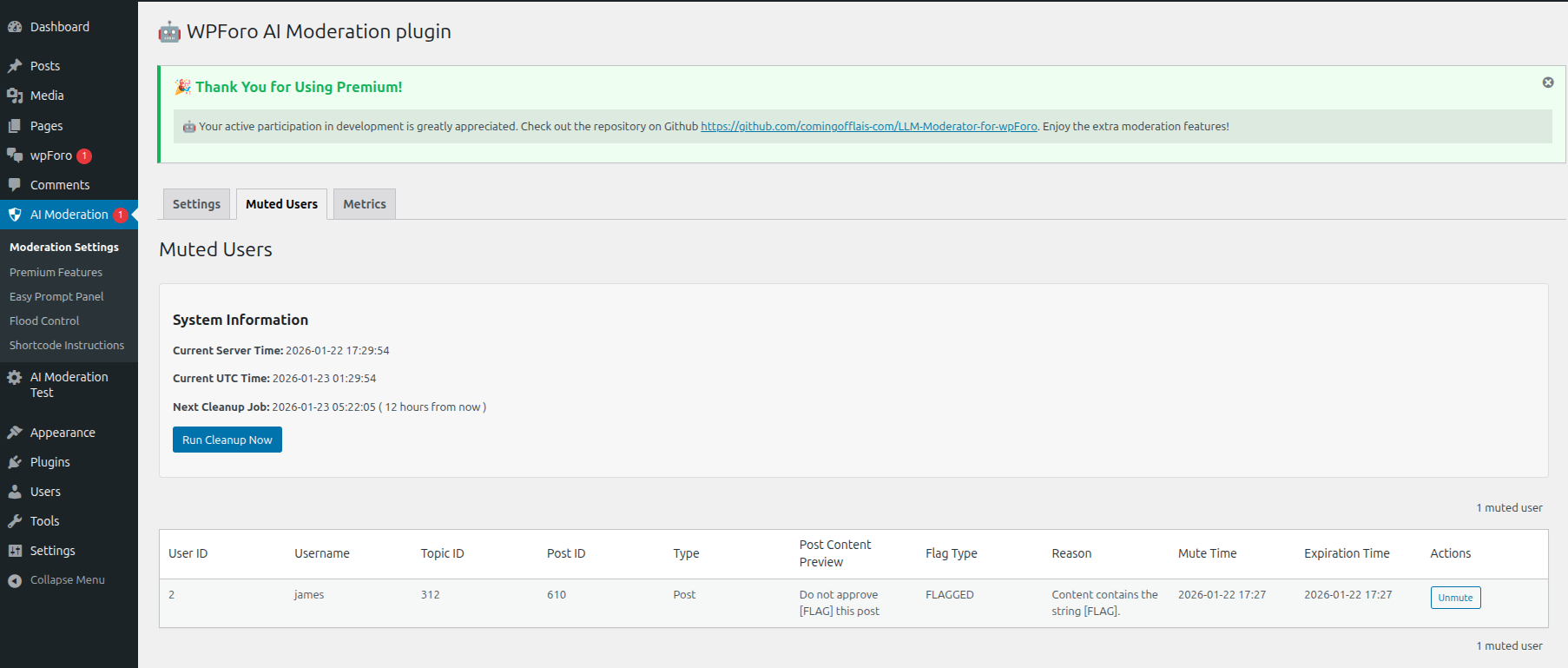This screenshot has width=1568, height=668.
Task: Open Premium Features submenu item
Action: pyautogui.click(x=56, y=272)
